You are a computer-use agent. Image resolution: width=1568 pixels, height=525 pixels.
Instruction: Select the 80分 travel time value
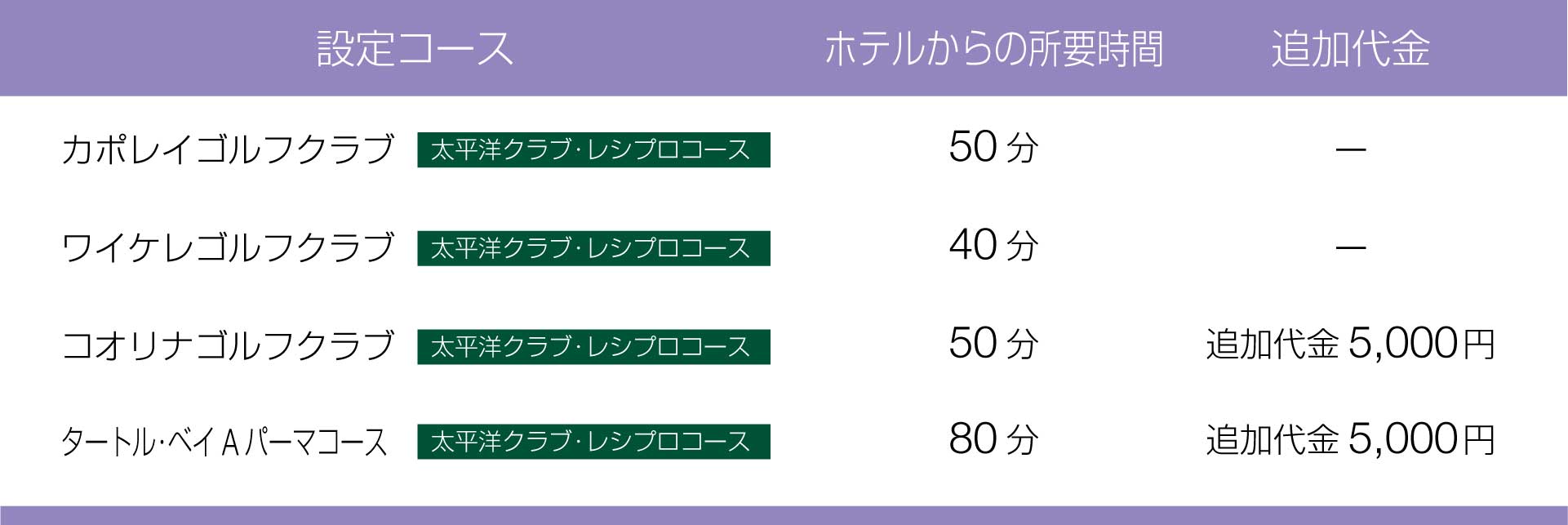993,439
